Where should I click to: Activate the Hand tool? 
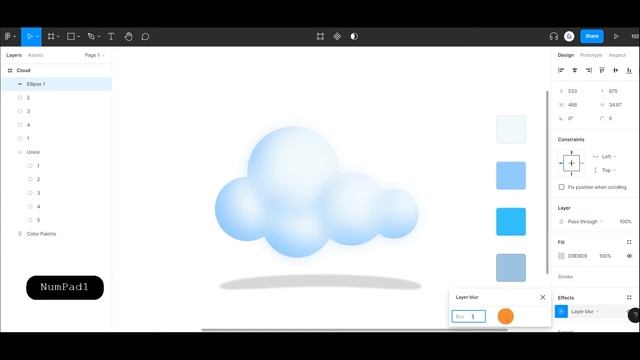coord(128,36)
